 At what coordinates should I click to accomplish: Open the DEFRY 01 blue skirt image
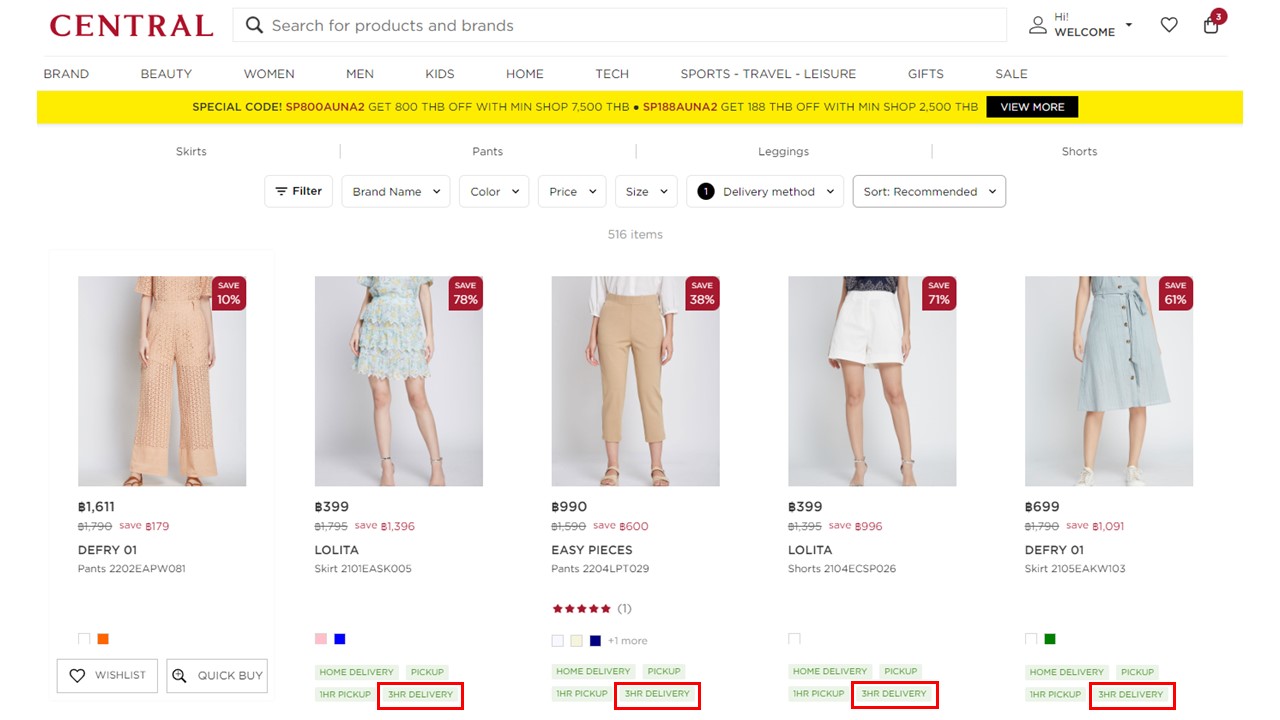coord(1109,381)
